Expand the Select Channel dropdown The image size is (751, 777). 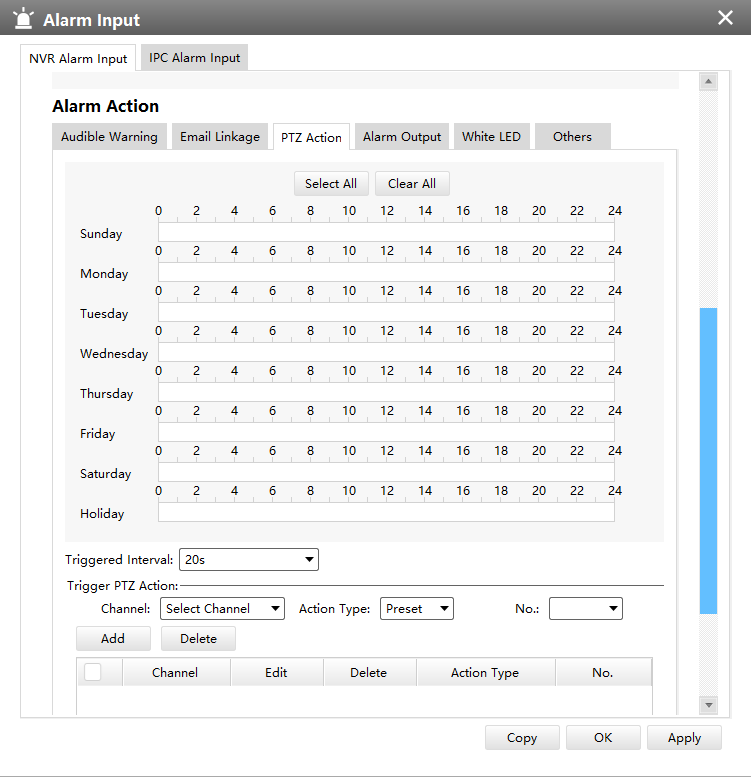[x=222, y=608]
